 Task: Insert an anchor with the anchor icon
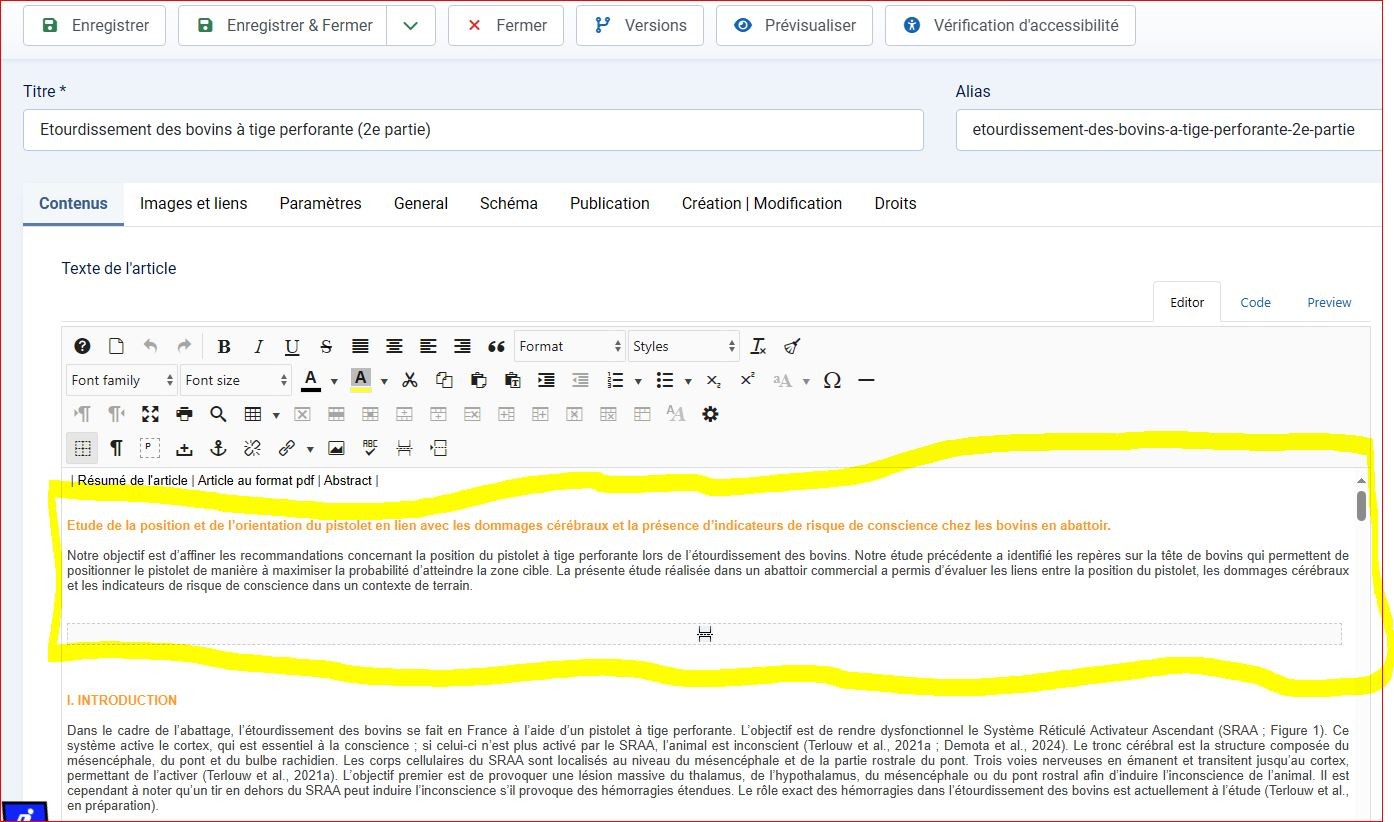click(218, 448)
